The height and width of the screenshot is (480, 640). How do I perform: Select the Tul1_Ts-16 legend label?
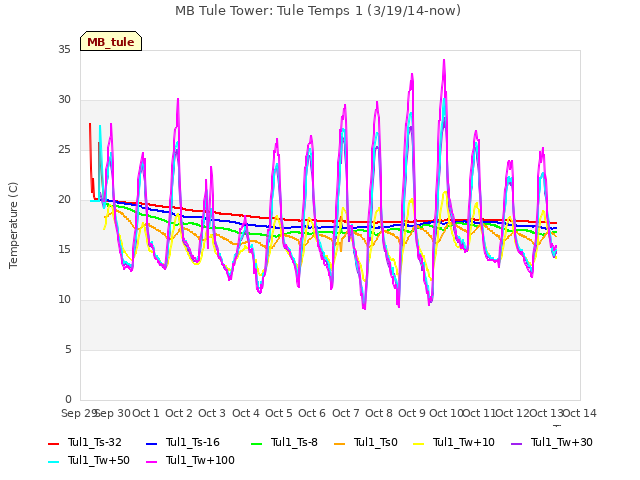pyautogui.click(x=193, y=442)
